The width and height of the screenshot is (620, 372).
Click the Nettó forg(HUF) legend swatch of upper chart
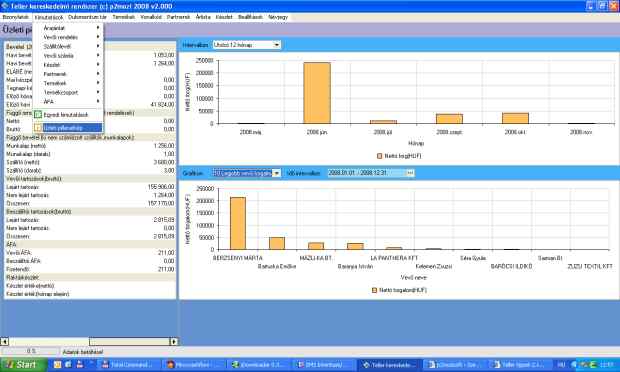380,156
